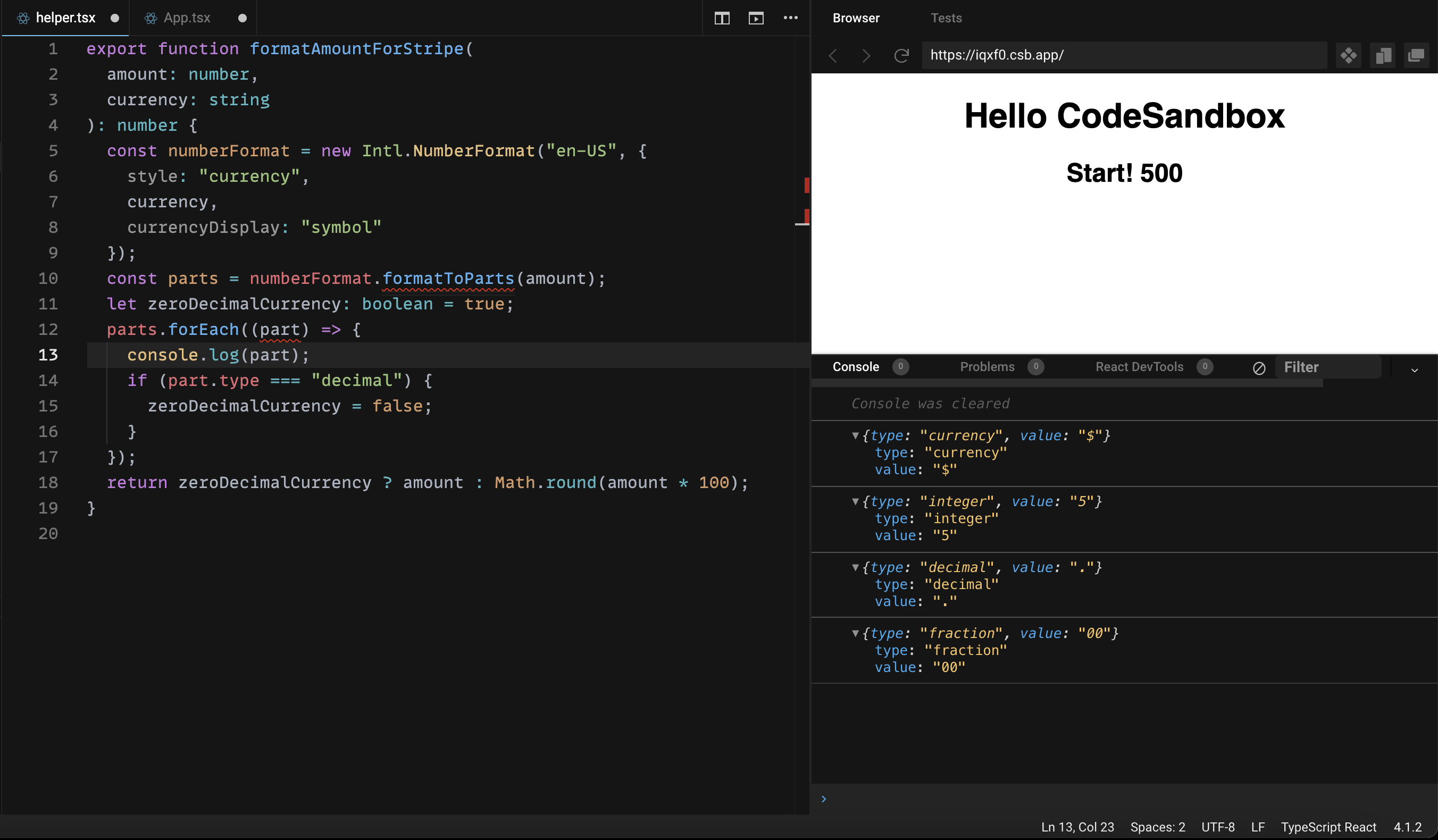The image size is (1438, 840).
Task: Switch to the Tests tab
Action: pos(946,18)
